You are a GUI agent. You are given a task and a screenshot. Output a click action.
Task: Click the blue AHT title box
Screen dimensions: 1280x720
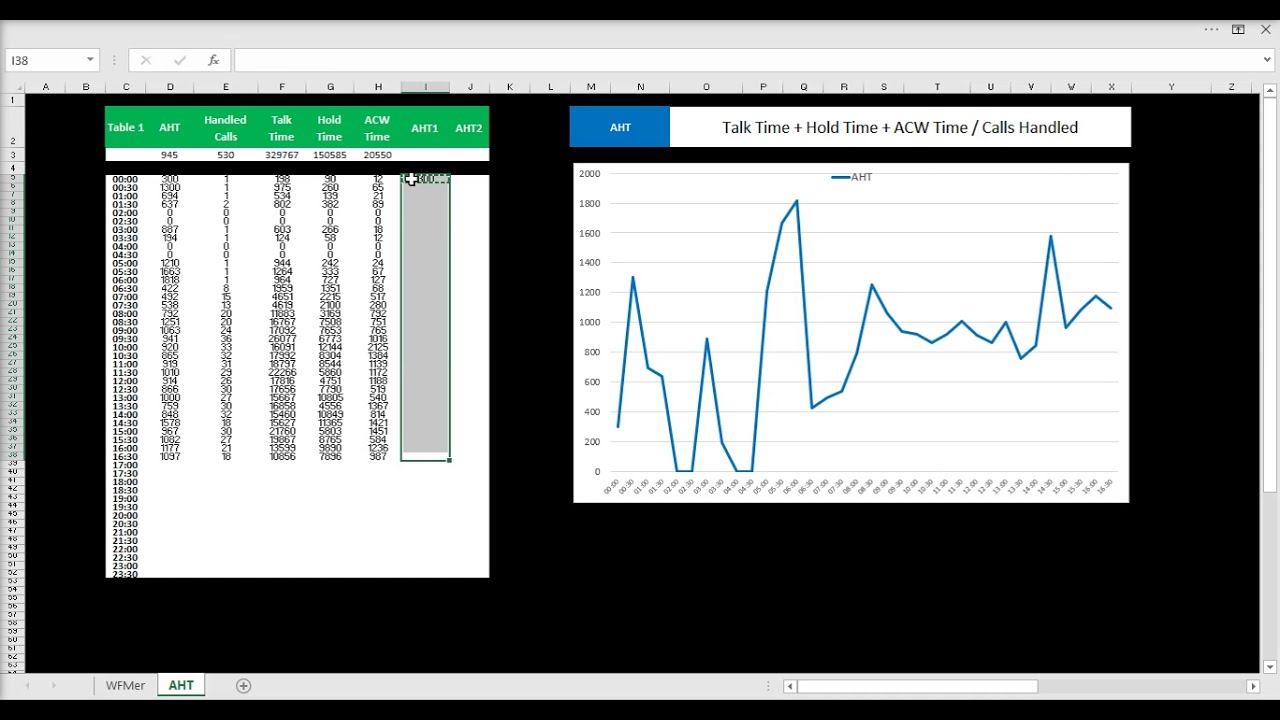(620, 127)
